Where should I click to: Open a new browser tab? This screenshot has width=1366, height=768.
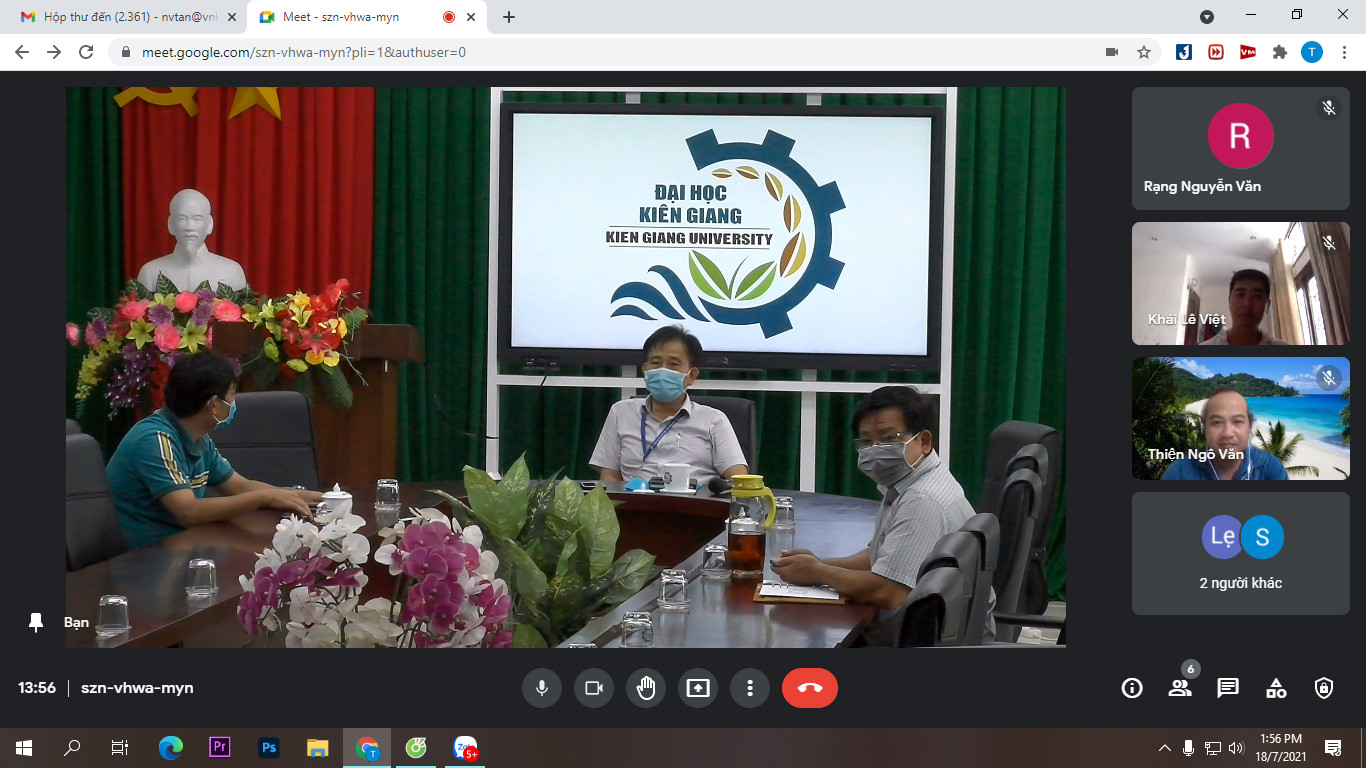click(509, 17)
